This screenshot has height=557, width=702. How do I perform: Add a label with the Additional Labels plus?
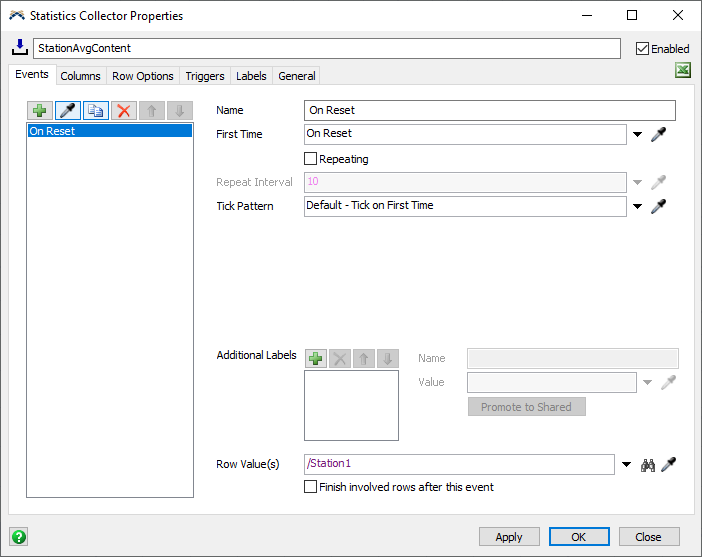click(x=316, y=358)
